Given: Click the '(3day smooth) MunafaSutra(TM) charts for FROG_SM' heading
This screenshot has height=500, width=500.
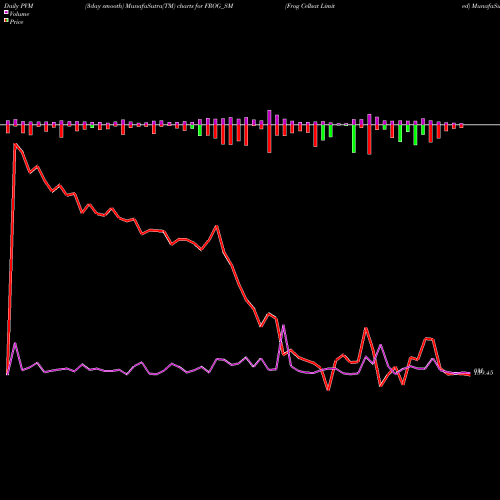Looking at the screenshot, I should [x=159, y=6].
